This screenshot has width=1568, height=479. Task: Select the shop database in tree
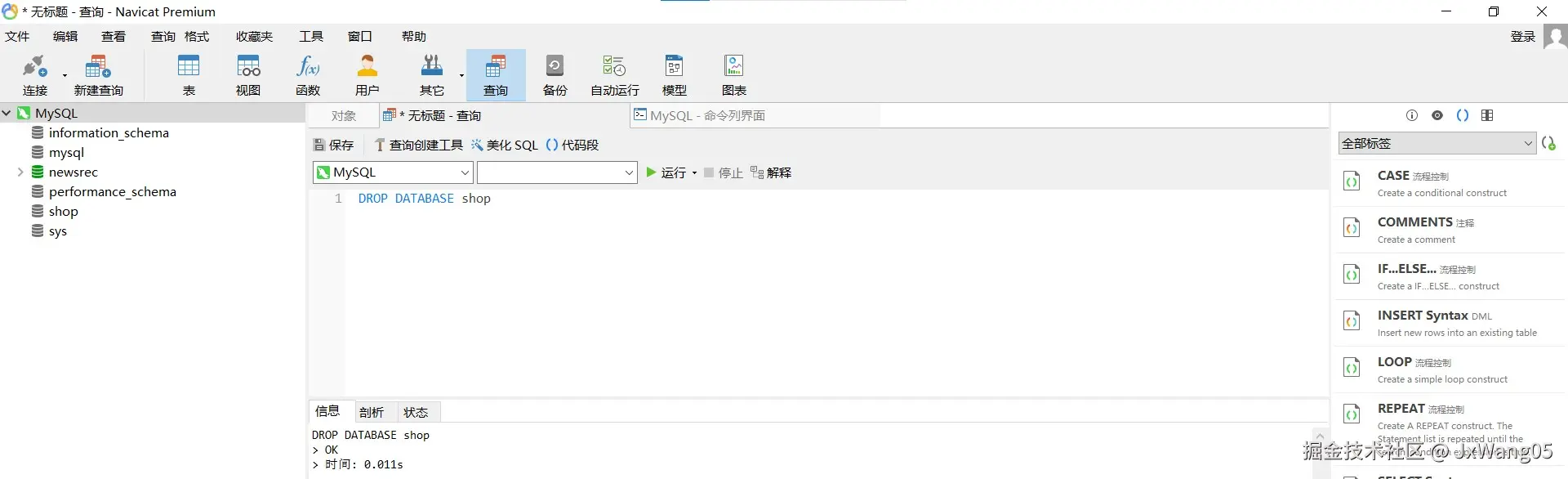coord(63,211)
